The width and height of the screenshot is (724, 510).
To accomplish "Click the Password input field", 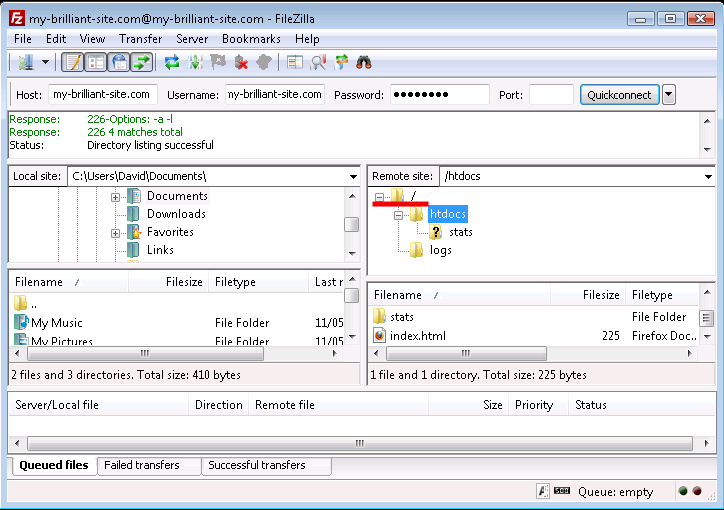I will (440, 95).
